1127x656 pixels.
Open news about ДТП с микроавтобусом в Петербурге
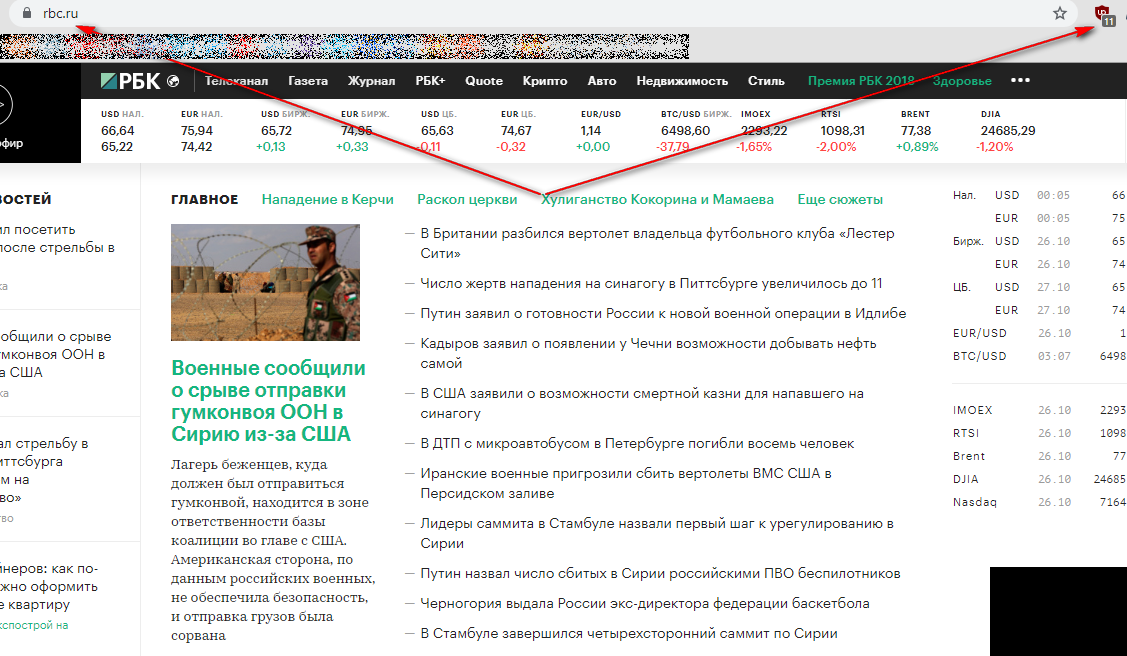[x=637, y=443]
